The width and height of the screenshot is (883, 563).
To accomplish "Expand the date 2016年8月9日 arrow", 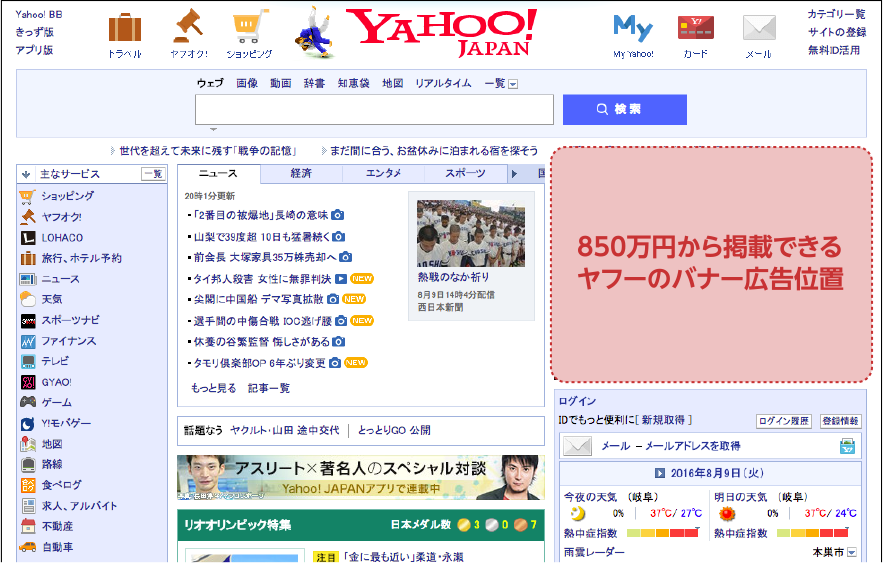I will click(660, 473).
